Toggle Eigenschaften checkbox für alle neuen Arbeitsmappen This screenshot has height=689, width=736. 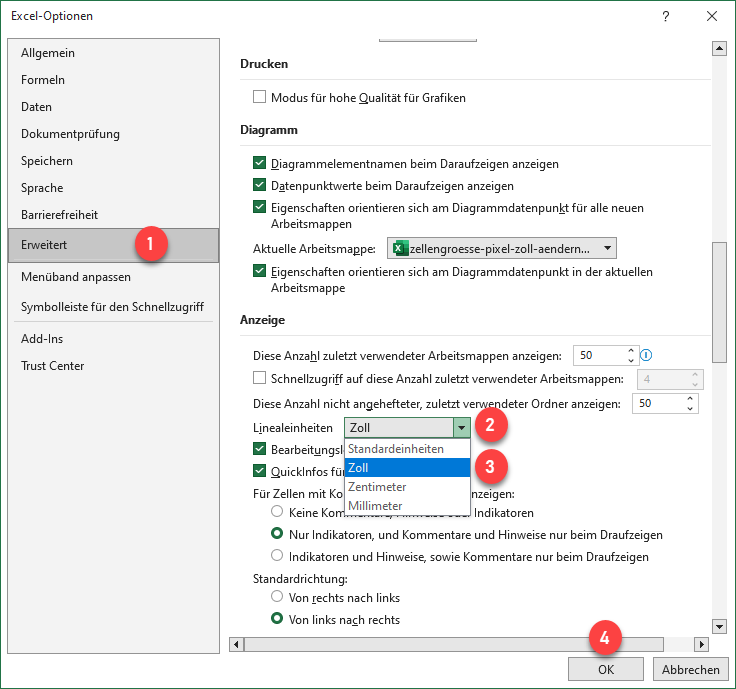click(260, 207)
